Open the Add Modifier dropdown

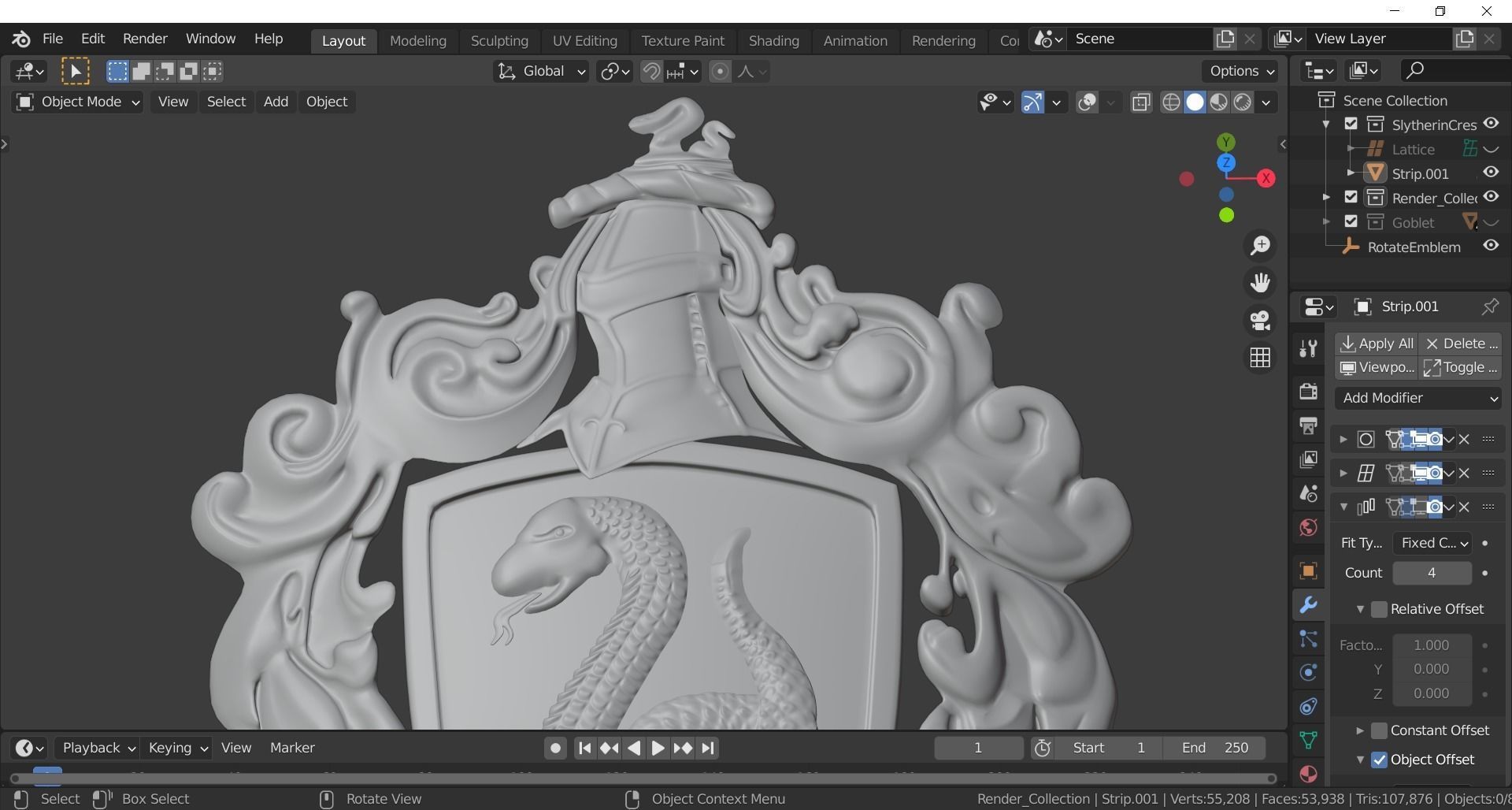pos(1417,398)
